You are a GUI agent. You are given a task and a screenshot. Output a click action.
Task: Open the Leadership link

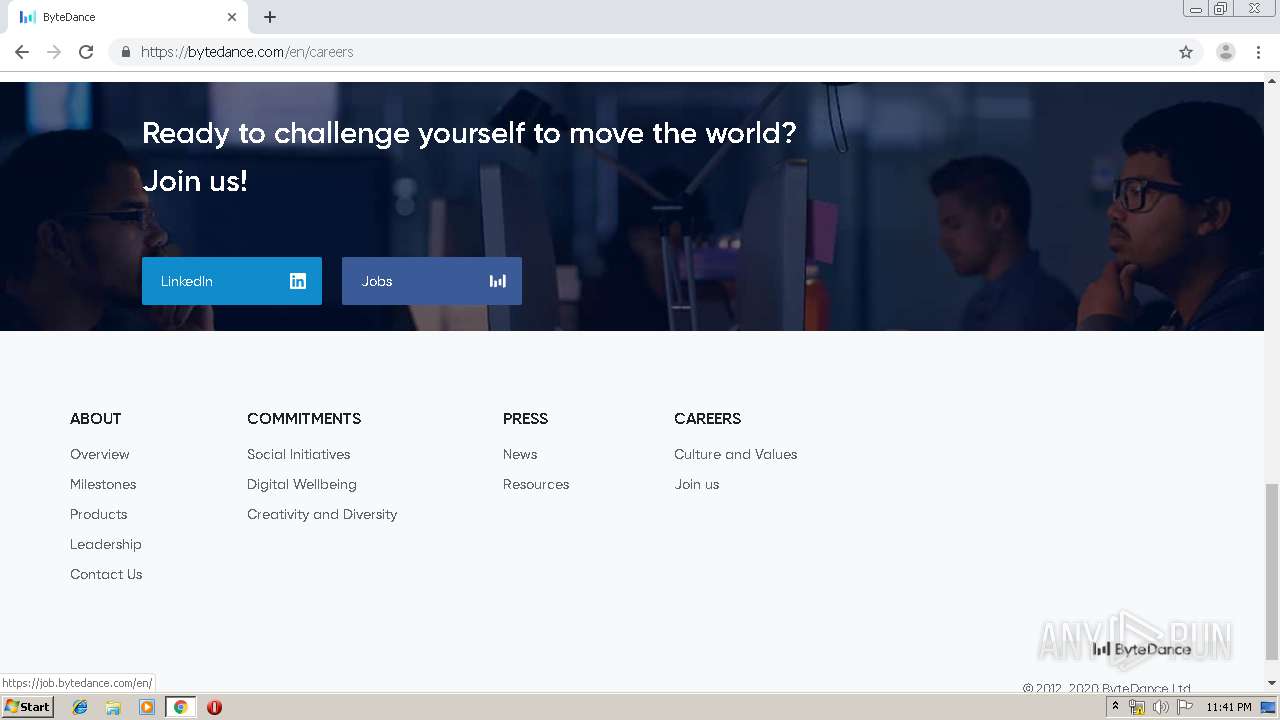tap(106, 544)
